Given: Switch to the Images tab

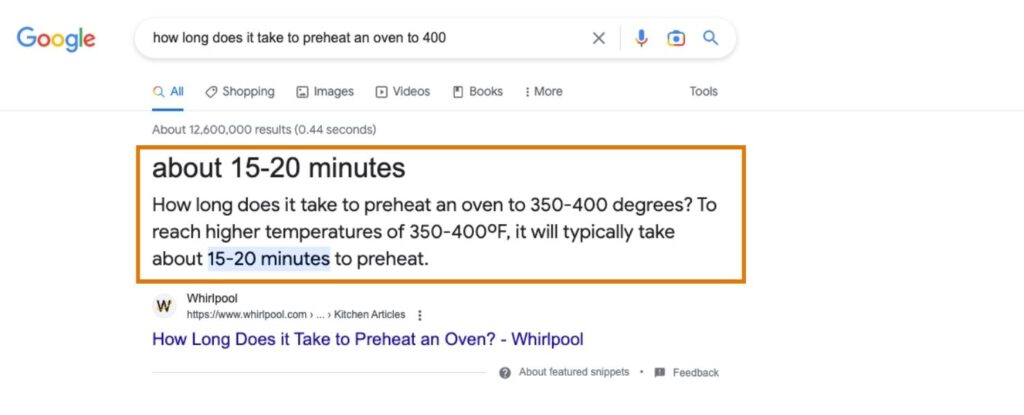Looking at the screenshot, I should [x=325, y=91].
